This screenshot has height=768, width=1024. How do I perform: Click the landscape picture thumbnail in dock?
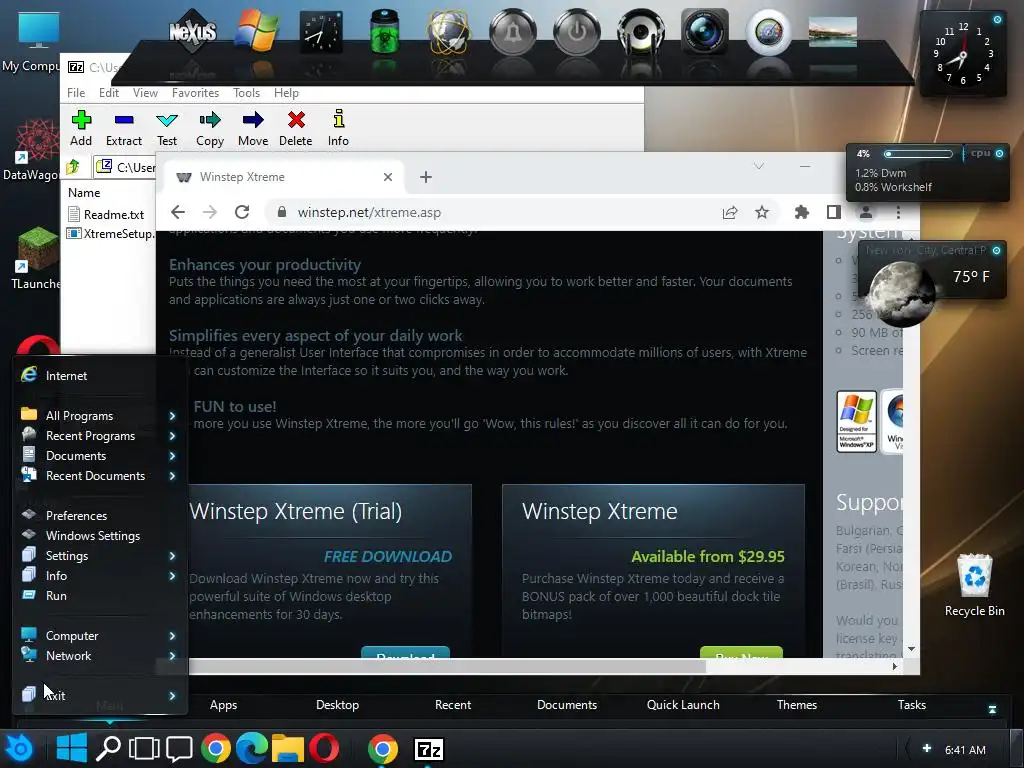tap(833, 31)
